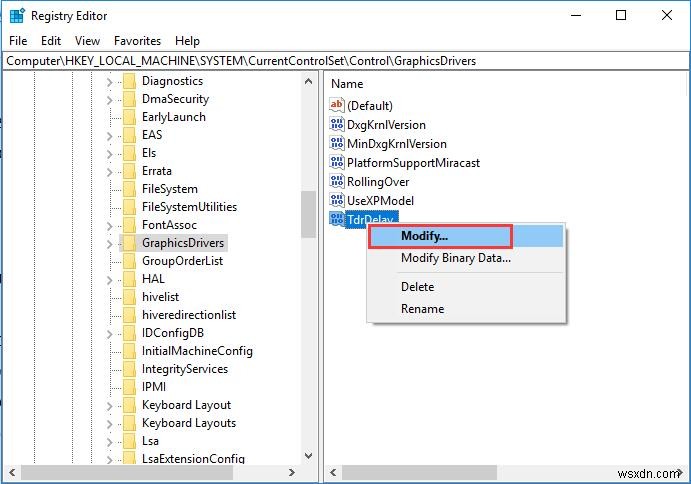691x484 pixels.
Task: Open the Favorites menu
Action: click(x=137, y=41)
